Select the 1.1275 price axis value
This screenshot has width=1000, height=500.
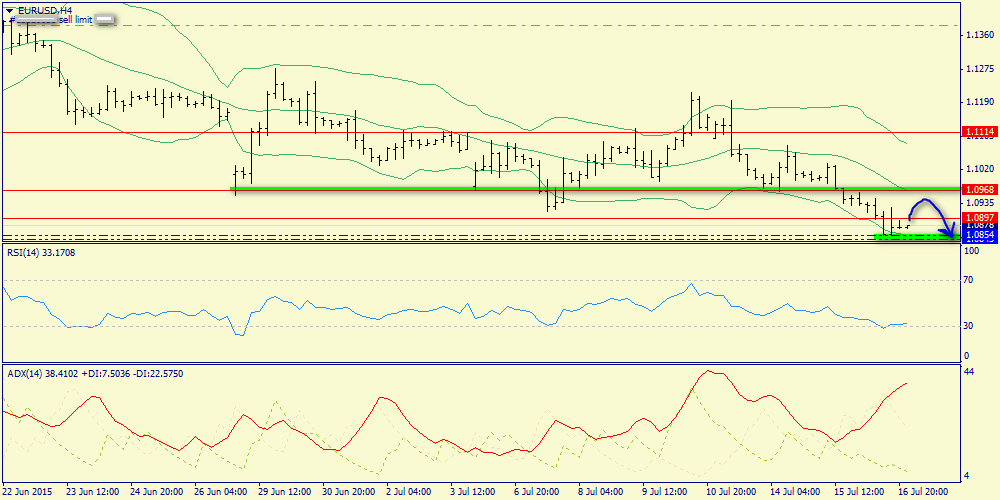pyautogui.click(x=980, y=68)
